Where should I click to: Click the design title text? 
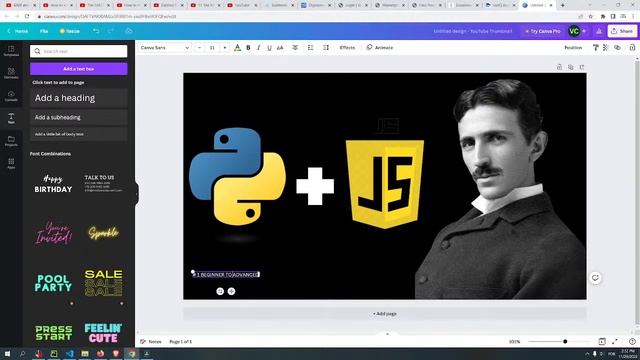point(473,31)
